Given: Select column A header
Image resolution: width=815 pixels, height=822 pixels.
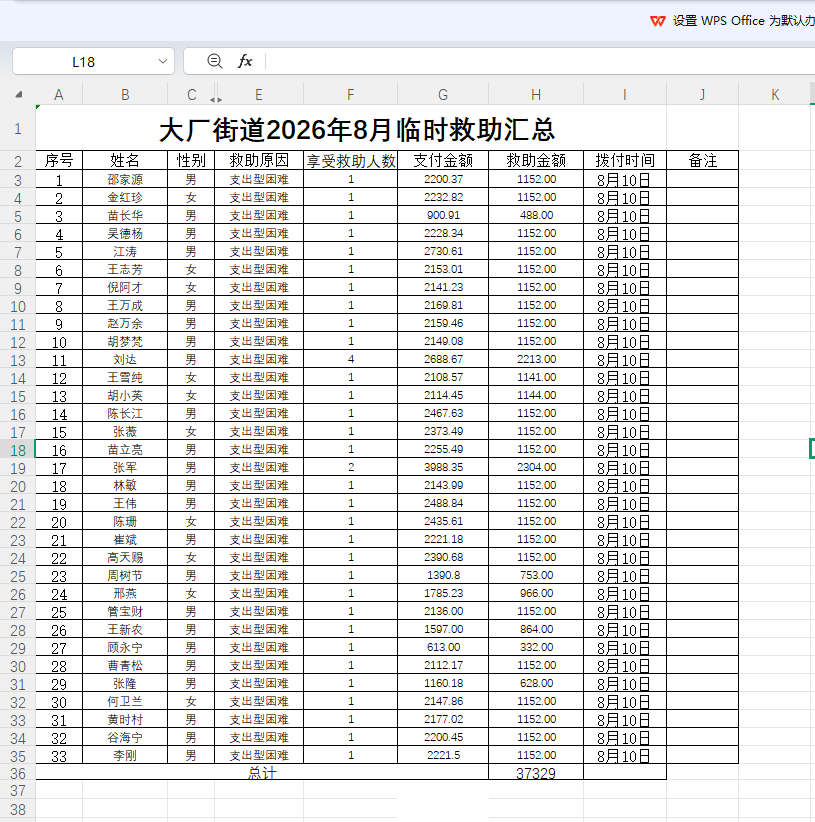Looking at the screenshot, I should click(x=59, y=95).
